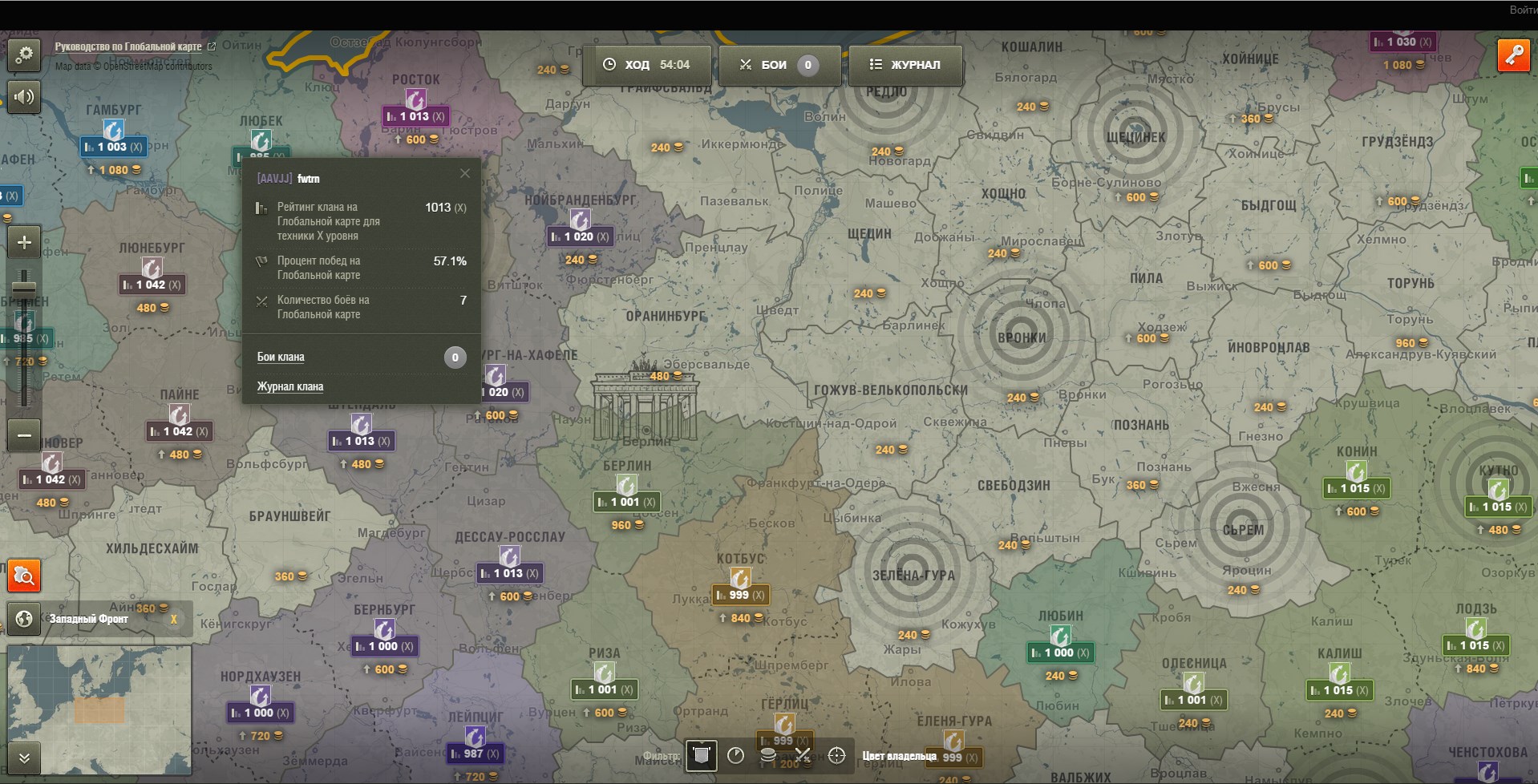Click the Лейпциг clan emblem

click(x=475, y=737)
